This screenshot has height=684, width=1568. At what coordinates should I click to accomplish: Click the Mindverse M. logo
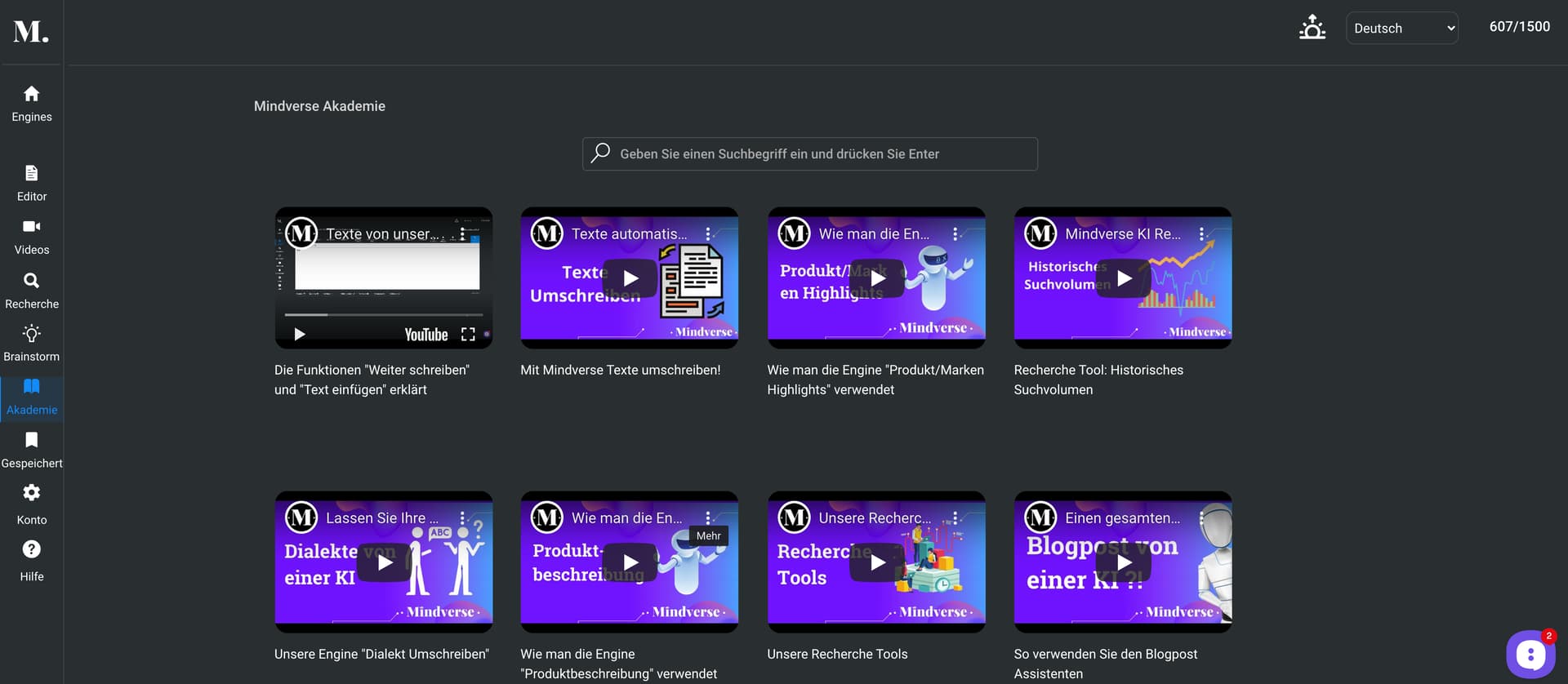[31, 31]
